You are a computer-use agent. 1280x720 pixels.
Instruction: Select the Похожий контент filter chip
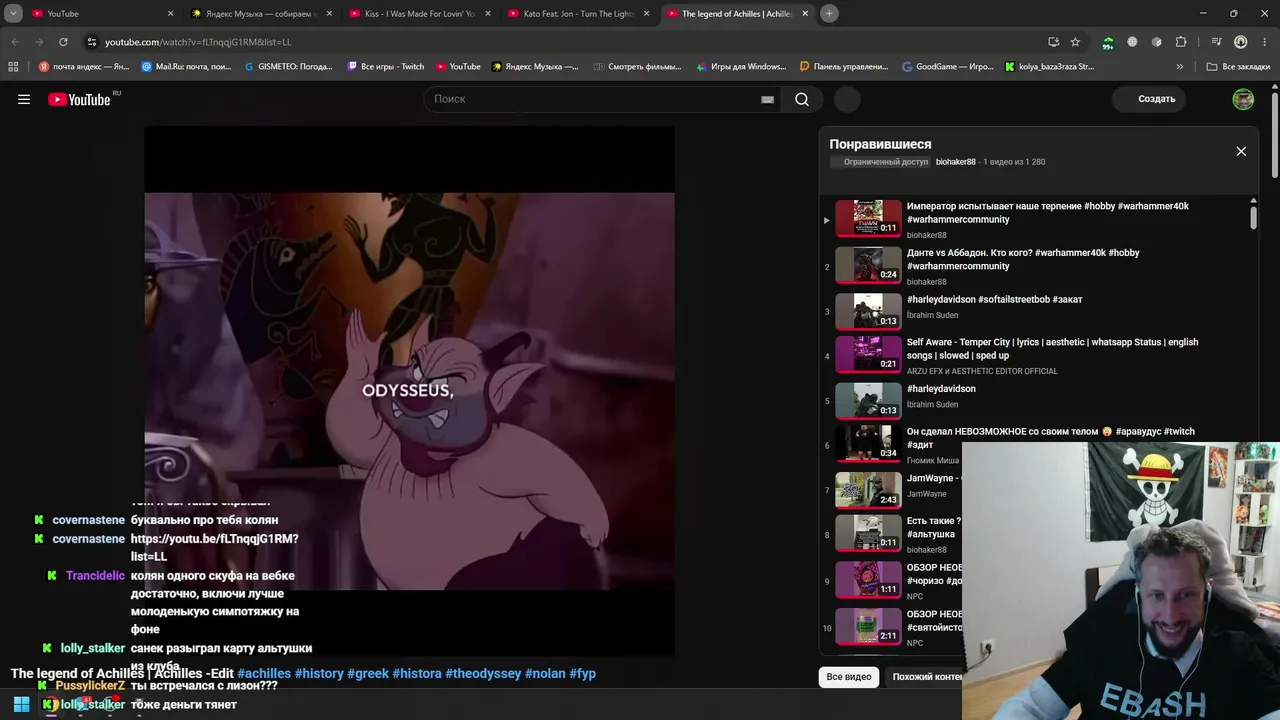pos(927,677)
